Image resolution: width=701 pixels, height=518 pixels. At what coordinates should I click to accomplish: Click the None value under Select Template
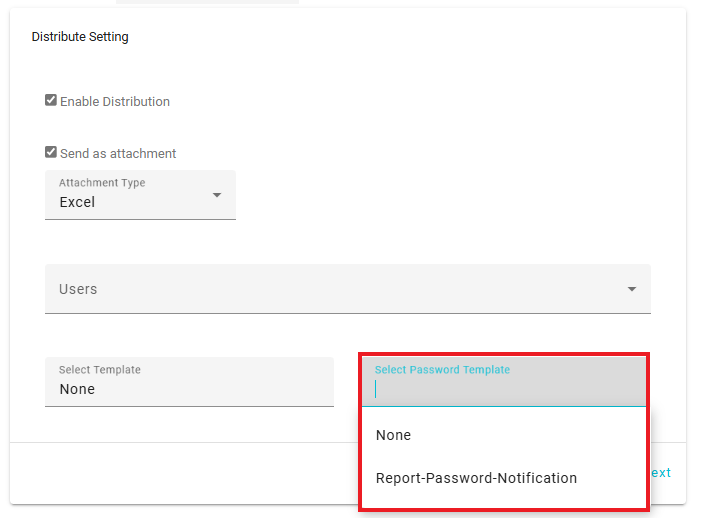[77, 389]
